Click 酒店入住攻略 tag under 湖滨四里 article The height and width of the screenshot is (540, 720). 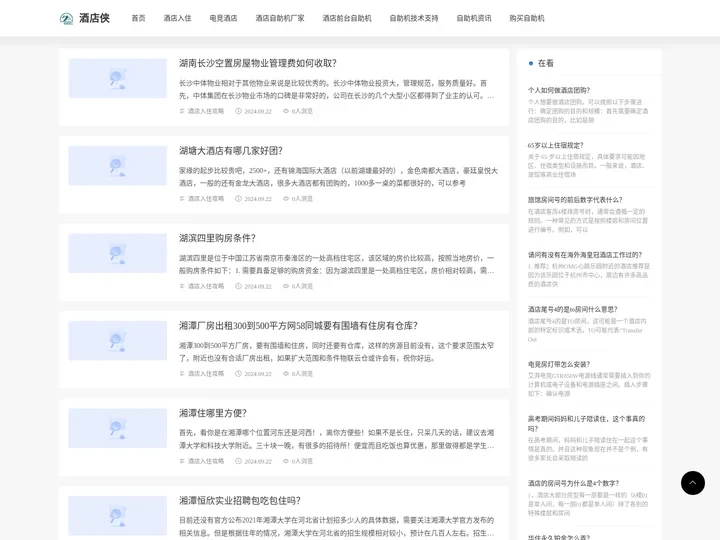(206, 286)
